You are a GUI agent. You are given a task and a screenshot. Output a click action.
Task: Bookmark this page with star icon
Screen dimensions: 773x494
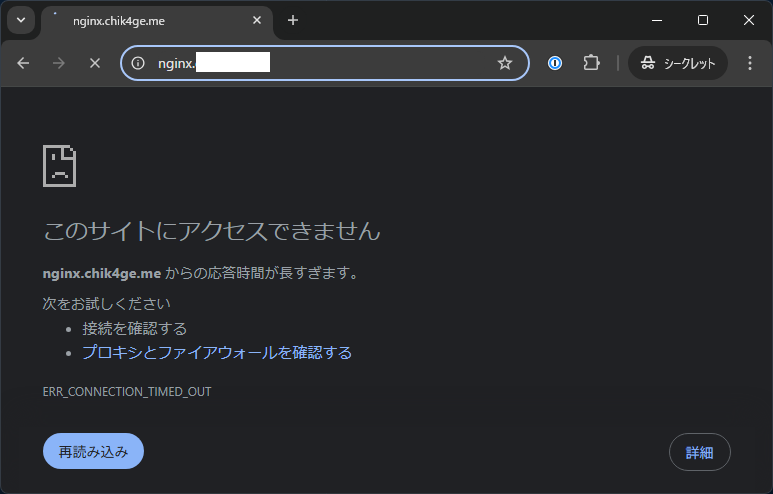[504, 63]
